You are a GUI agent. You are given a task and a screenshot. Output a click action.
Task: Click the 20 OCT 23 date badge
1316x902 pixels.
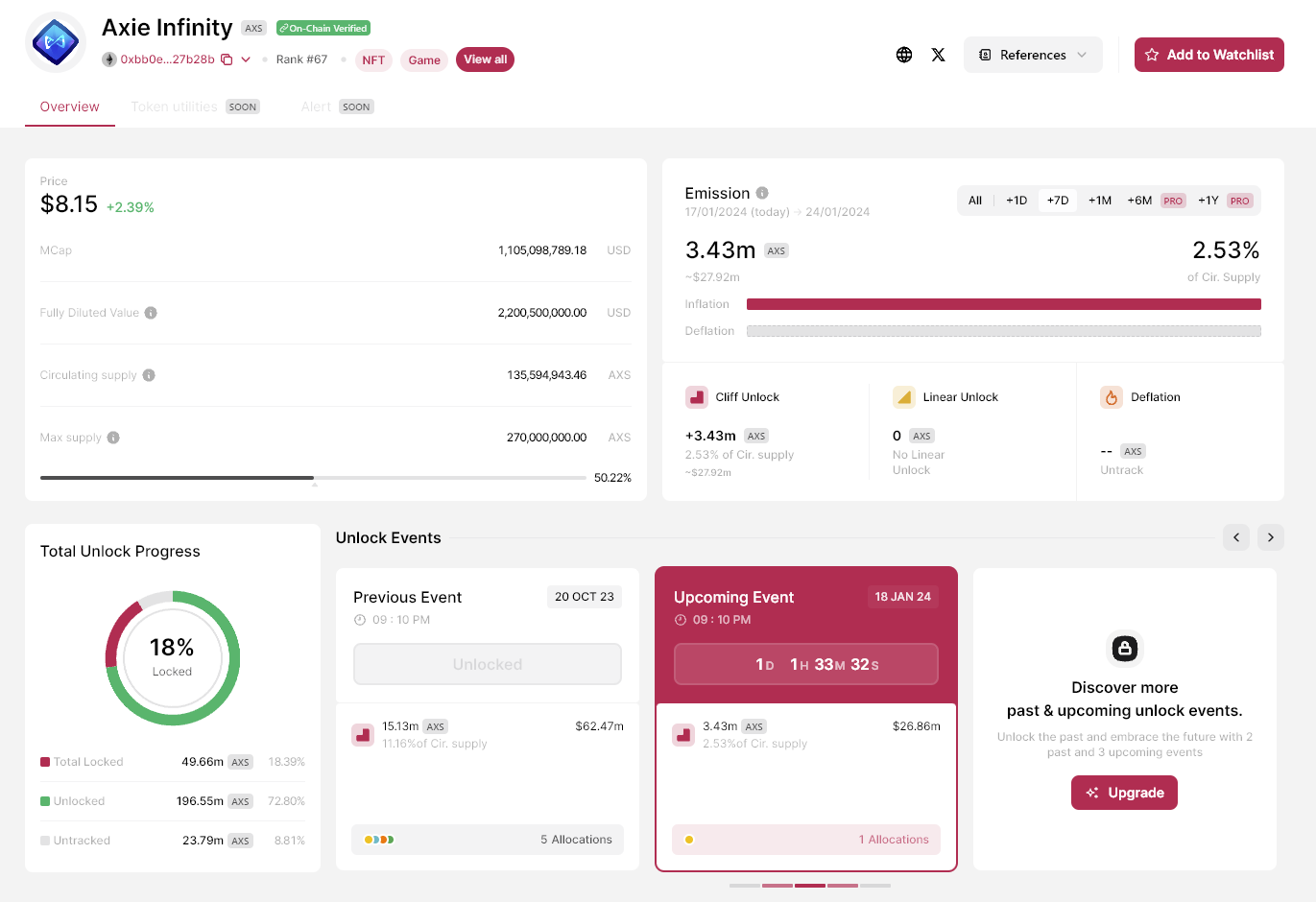point(585,597)
